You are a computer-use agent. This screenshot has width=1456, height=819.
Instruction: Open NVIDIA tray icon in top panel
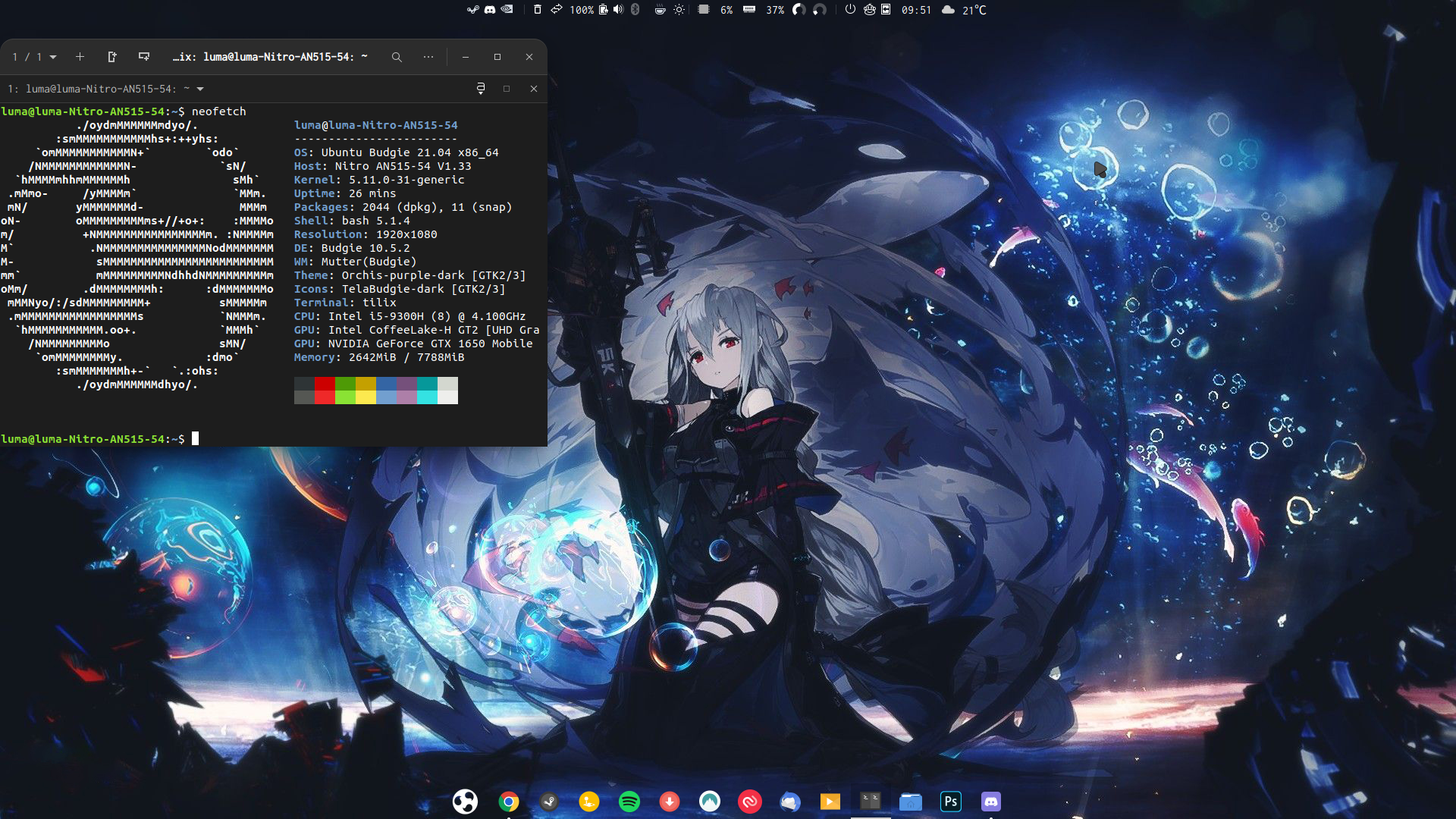point(507,10)
